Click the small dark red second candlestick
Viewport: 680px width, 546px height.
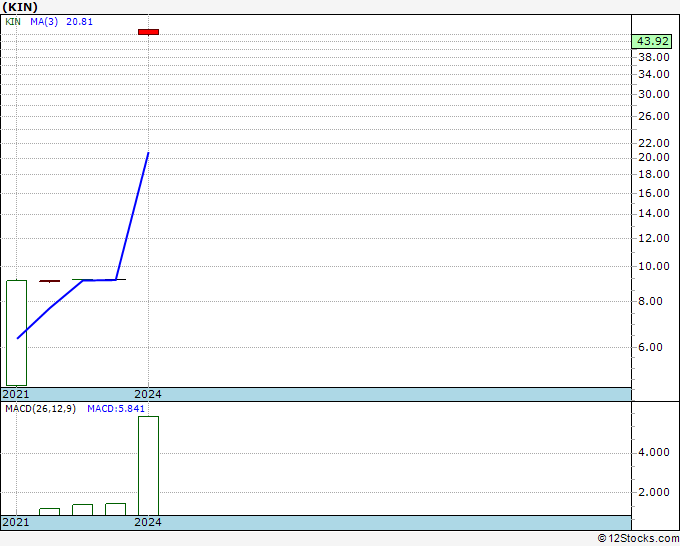pos(49,281)
